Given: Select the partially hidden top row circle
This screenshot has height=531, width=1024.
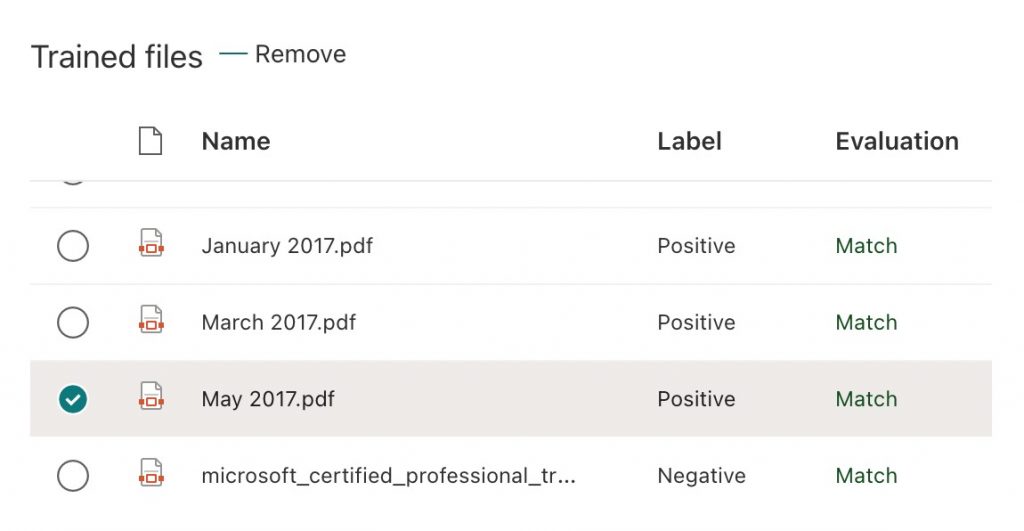Looking at the screenshot, I should click(73, 181).
